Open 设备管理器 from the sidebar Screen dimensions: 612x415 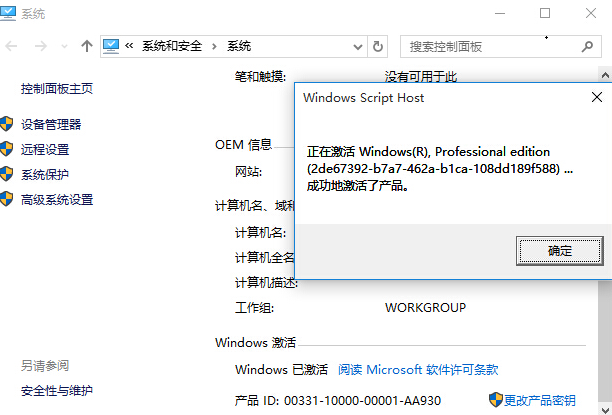coord(51,125)
